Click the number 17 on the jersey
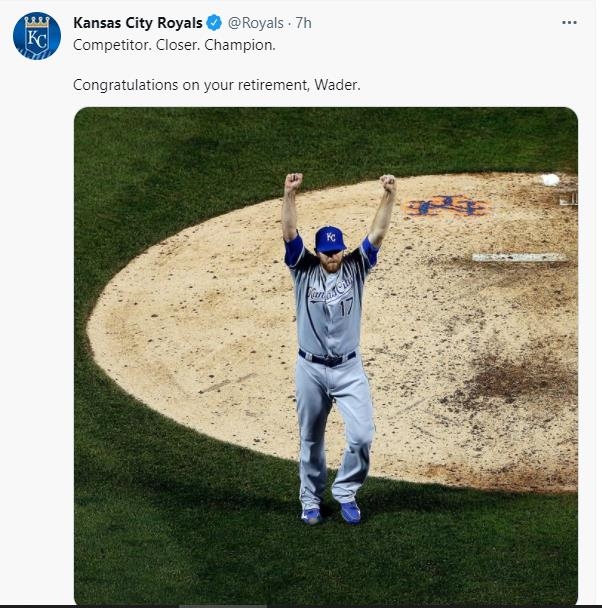 (x=345, y=310)
